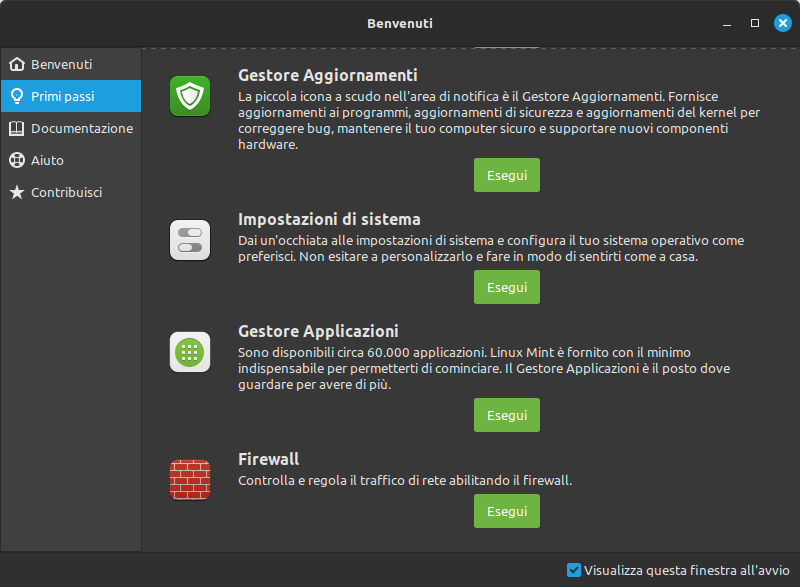Click the Gestore Applicazioni grid icon
The image size is (800, 587).
190,352
